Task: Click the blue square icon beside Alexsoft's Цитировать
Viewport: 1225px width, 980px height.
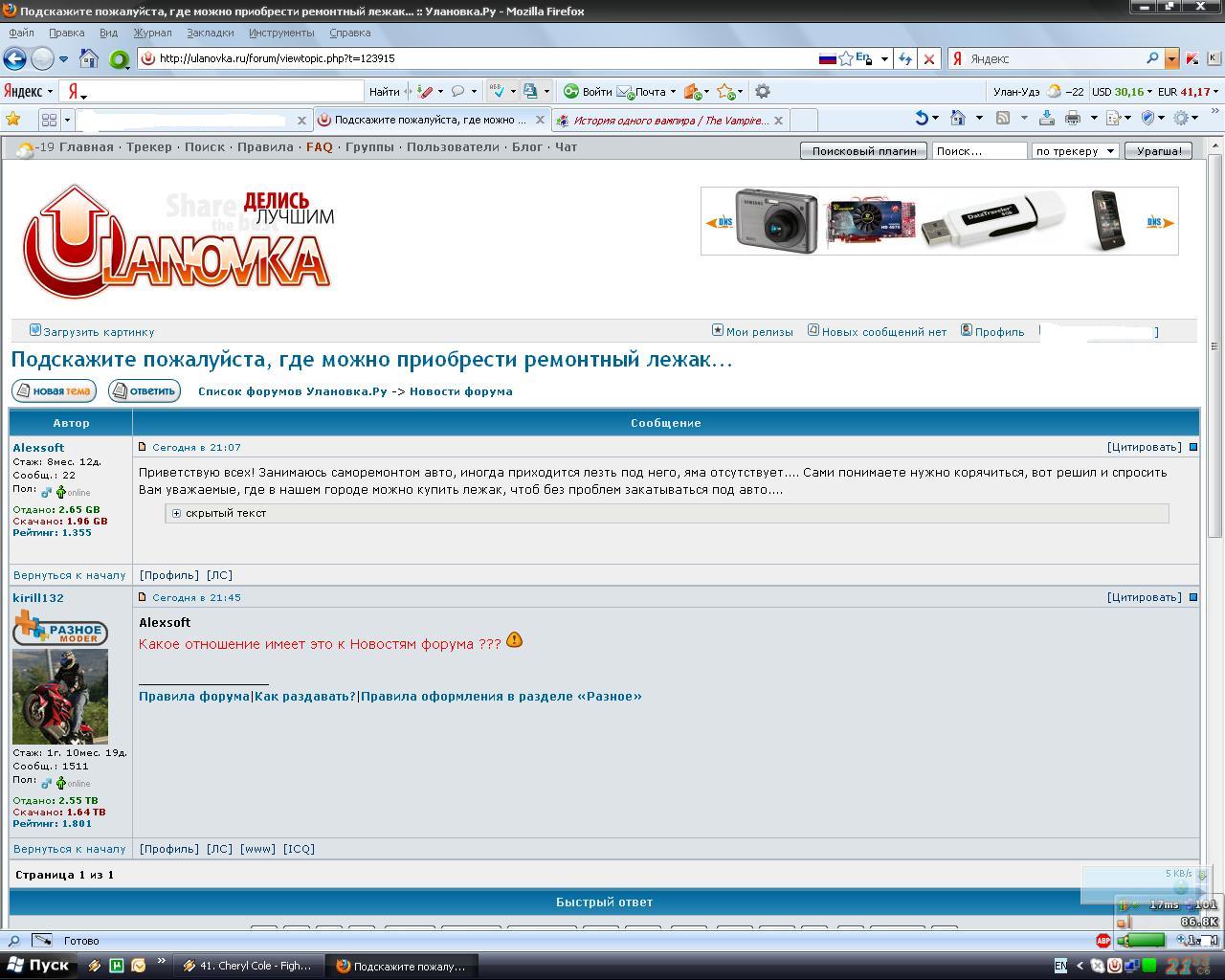Action: (1192, 447)
